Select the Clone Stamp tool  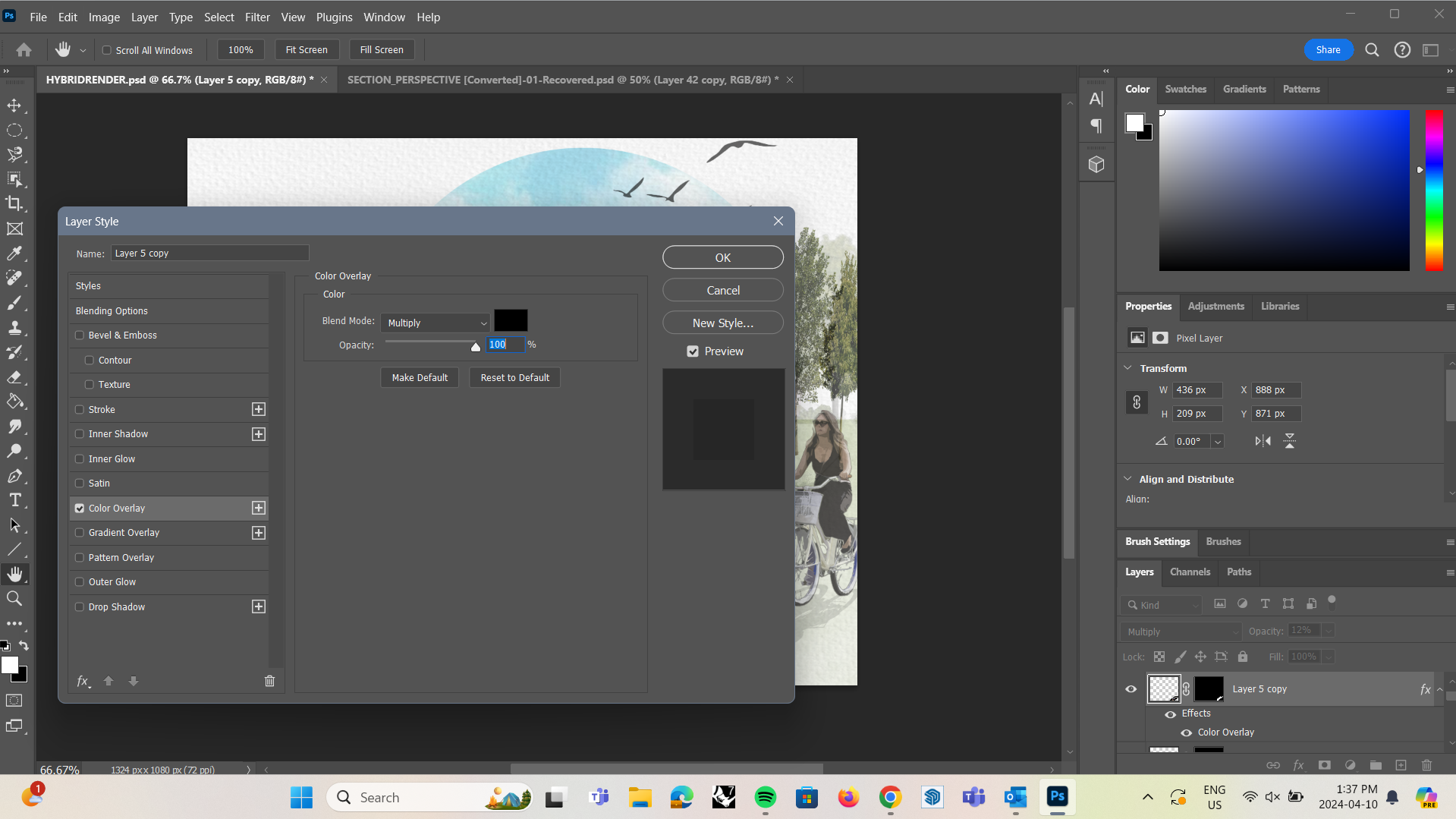click(x=15, y=327)
